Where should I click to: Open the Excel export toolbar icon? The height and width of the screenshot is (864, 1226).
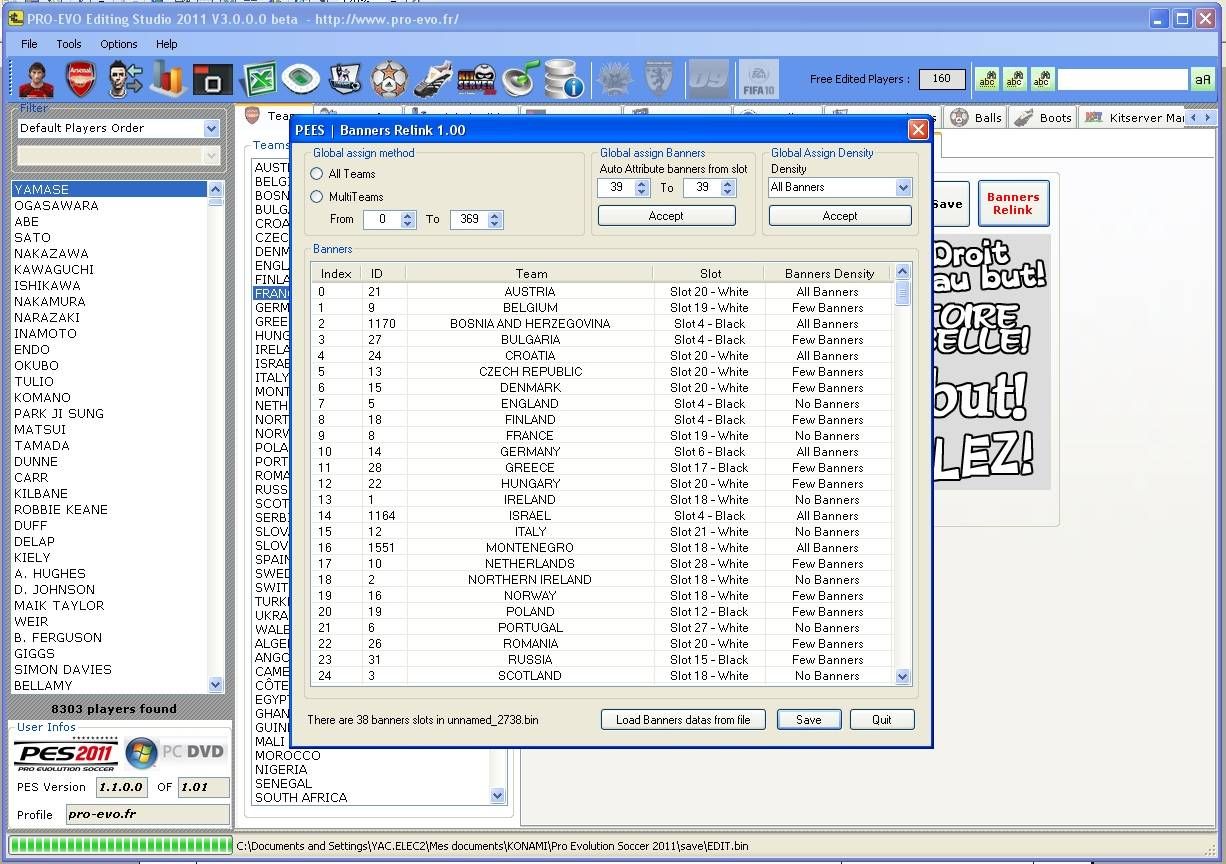pyautogui.click(x=260, y=78)
